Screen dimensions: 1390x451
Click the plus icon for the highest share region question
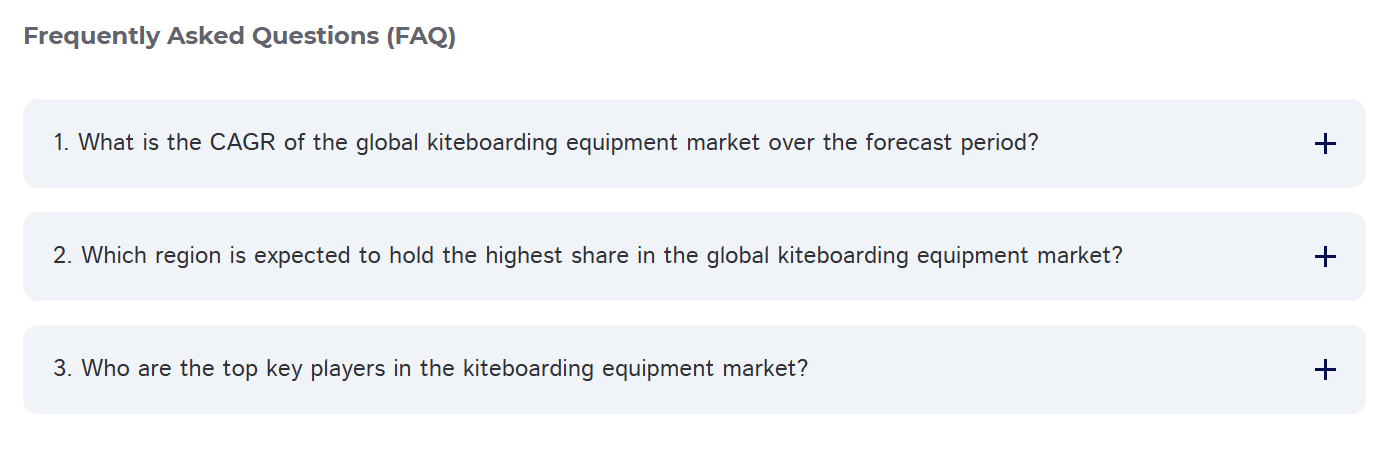pyautogui.click(x=1324, y=257)
